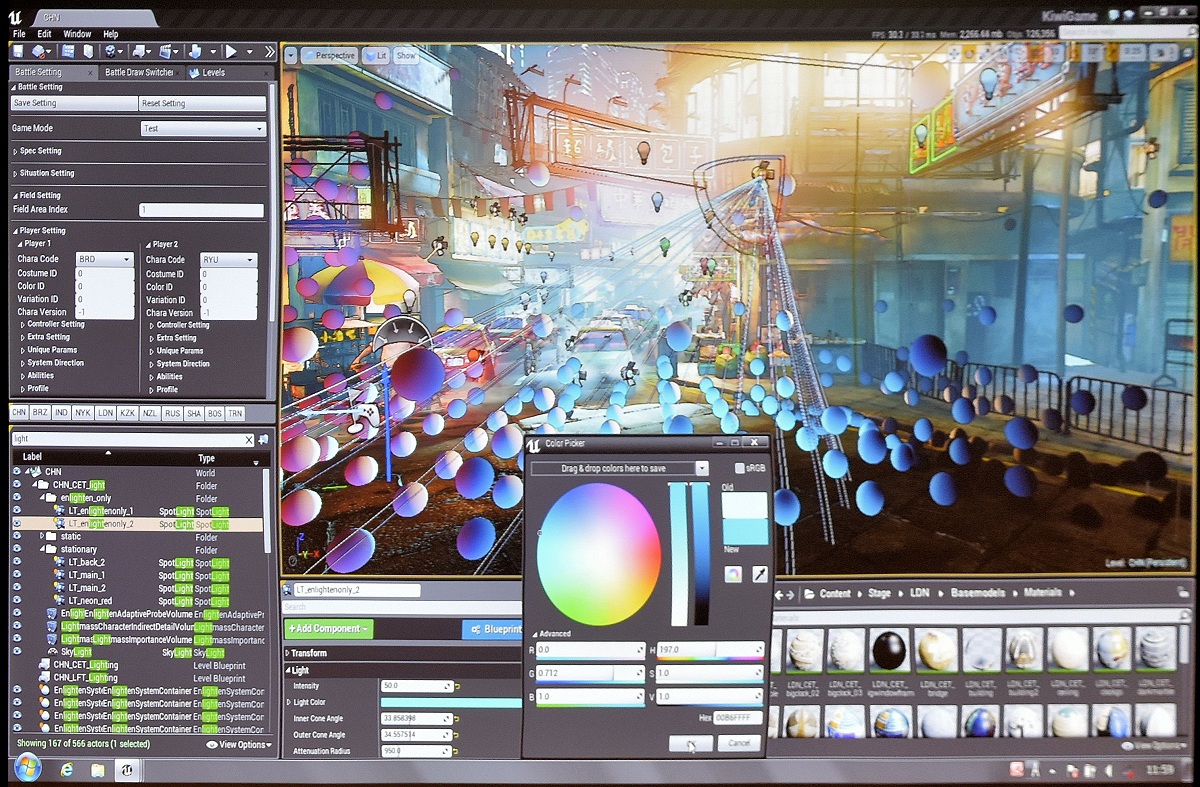This screenshot has width=1200, height=787.
Task: Toggle visibility eye for LT_enlightenonly_1
Action: tap(17, 511)
